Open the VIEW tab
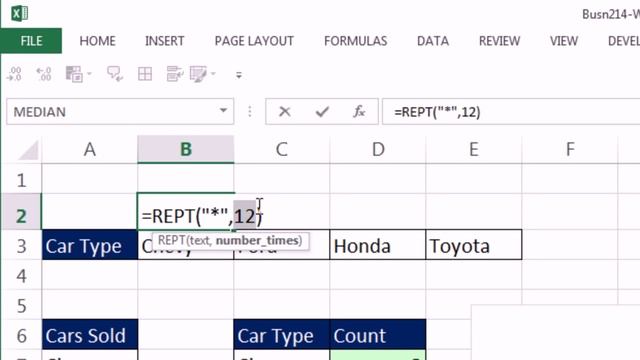The width and height of the screenshot is (640, 360). pos(564,41)
